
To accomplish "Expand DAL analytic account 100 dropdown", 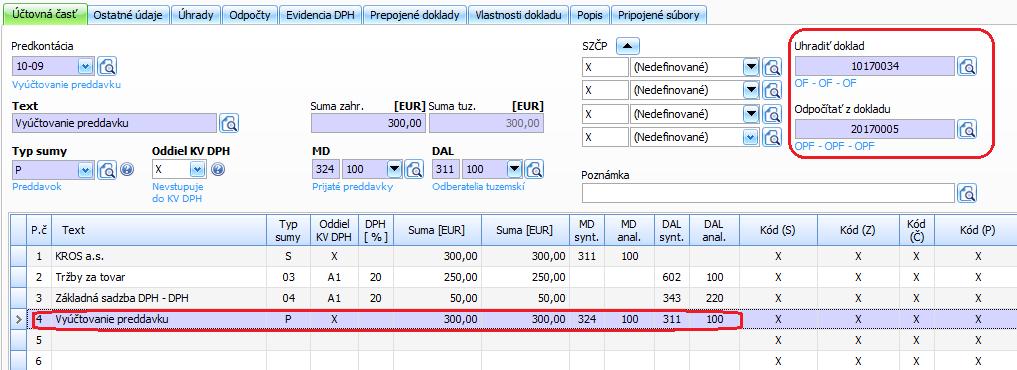I will (x=514, y=170).
